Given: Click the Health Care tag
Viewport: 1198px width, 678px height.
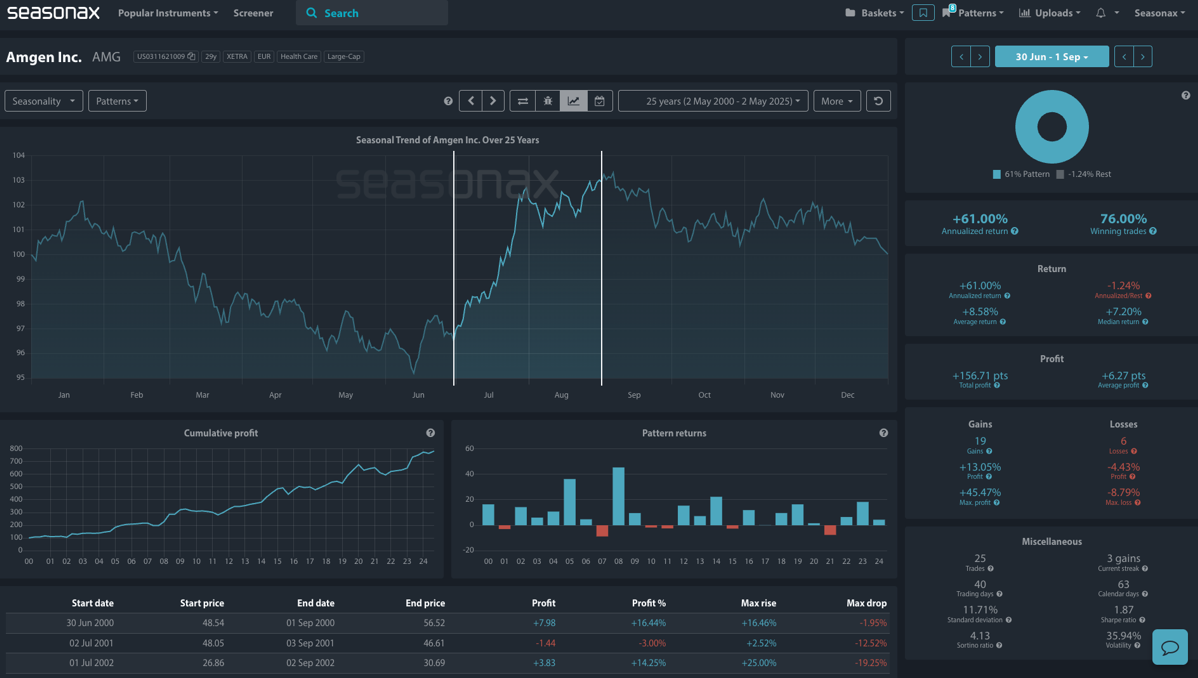Looking at the screenshot, I should [299, 57].
